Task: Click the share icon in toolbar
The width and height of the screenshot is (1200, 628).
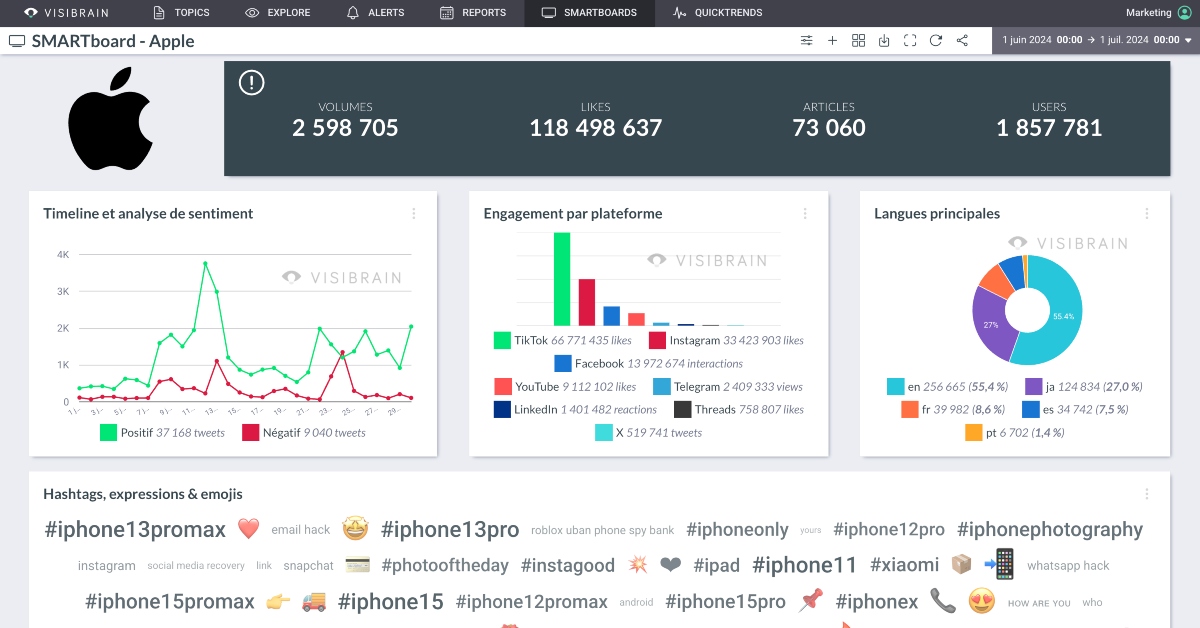Action: [x=962, y=41]
